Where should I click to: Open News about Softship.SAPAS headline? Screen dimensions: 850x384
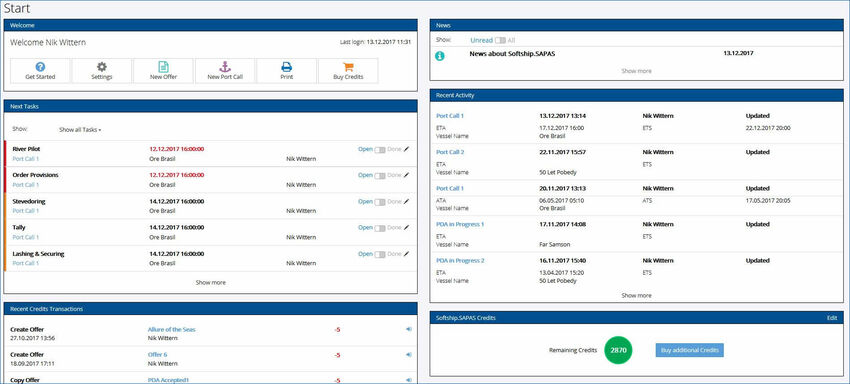(x=512, y=54)
